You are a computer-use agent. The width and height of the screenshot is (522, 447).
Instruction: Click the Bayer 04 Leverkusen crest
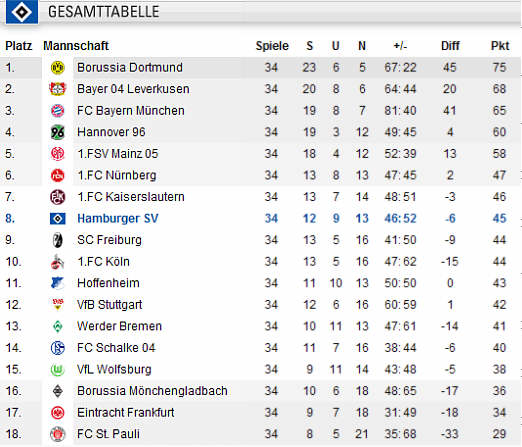57,89
